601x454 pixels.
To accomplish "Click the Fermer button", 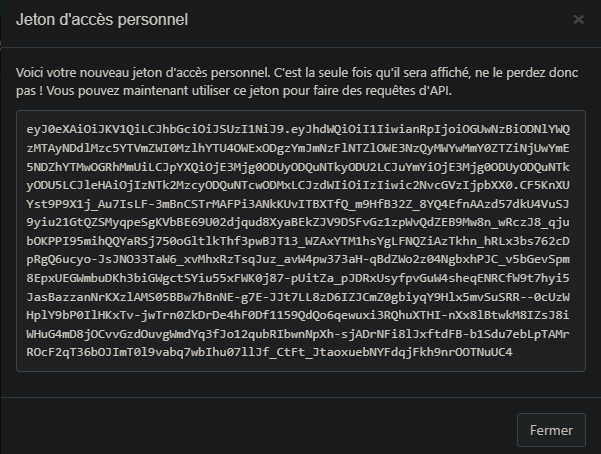I will click(x=551, y=430).
